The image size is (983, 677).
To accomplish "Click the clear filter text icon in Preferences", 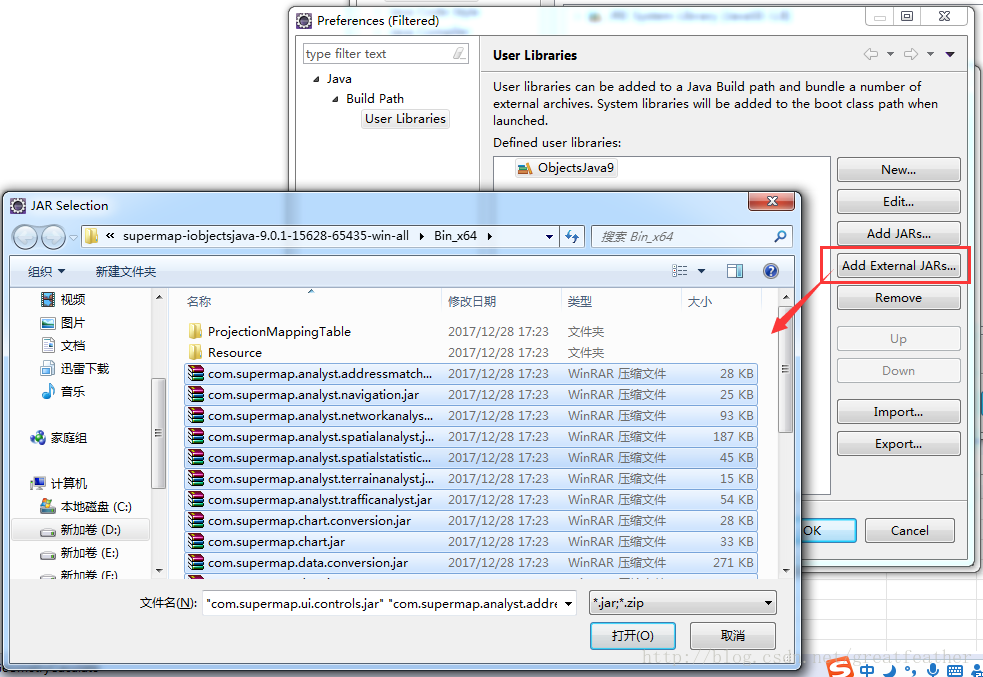I will (x=460, y=54).
